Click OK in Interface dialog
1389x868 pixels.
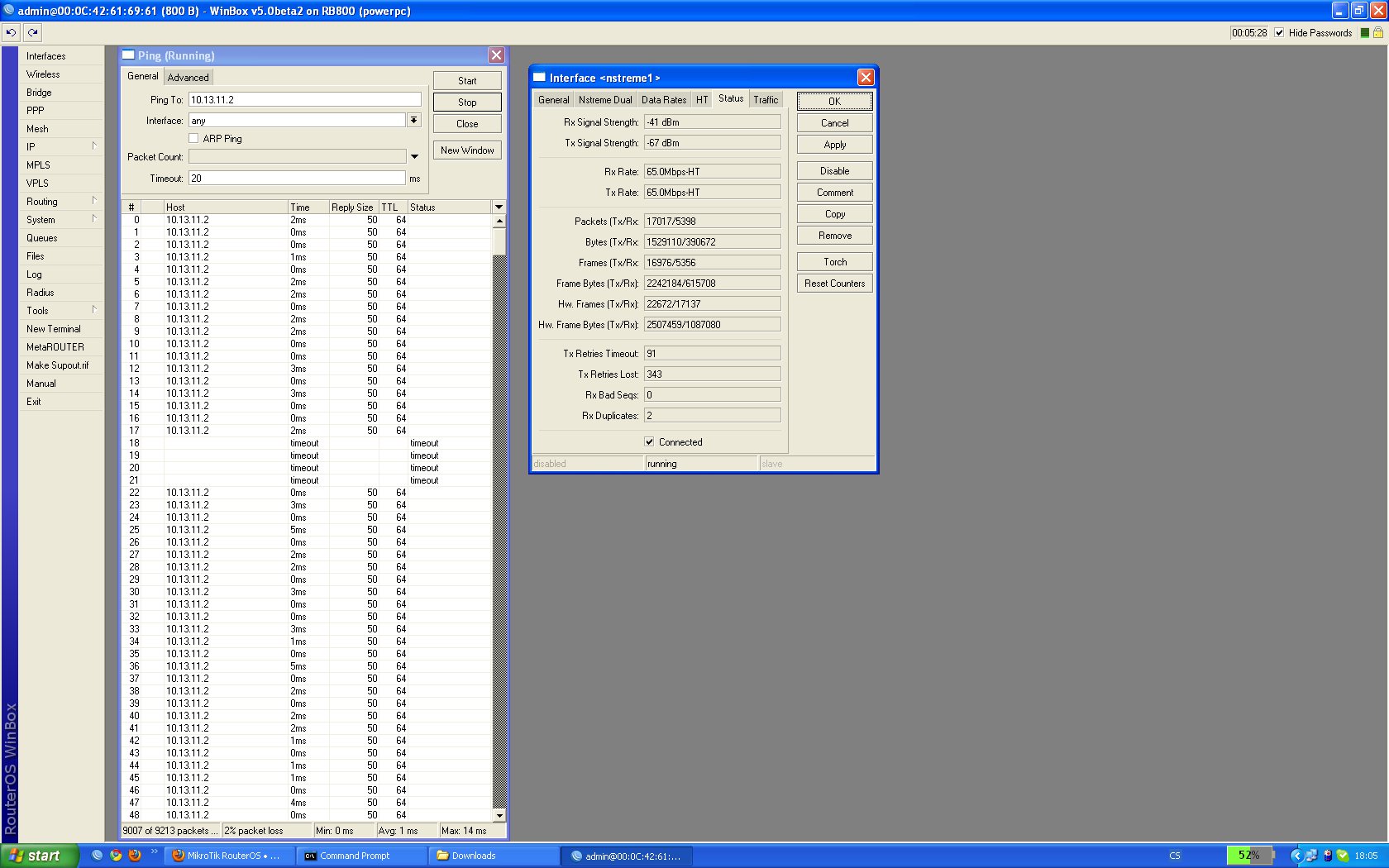[x=835, y=102]
